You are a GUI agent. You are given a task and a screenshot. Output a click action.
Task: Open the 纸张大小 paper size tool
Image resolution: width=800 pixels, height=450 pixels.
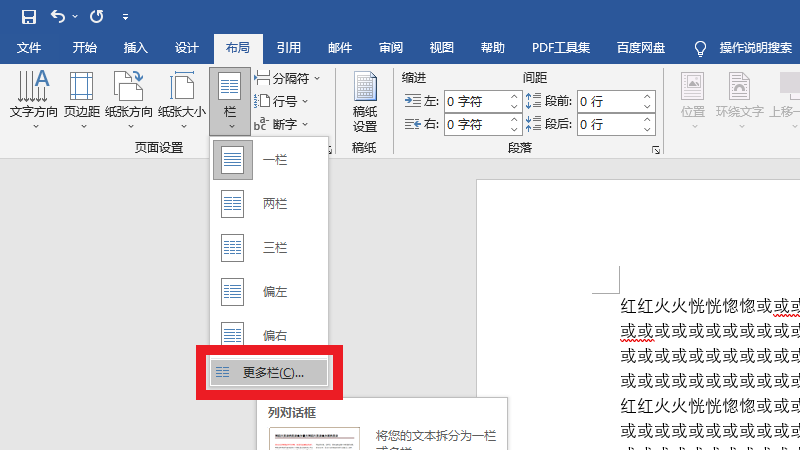click(182, 99)
